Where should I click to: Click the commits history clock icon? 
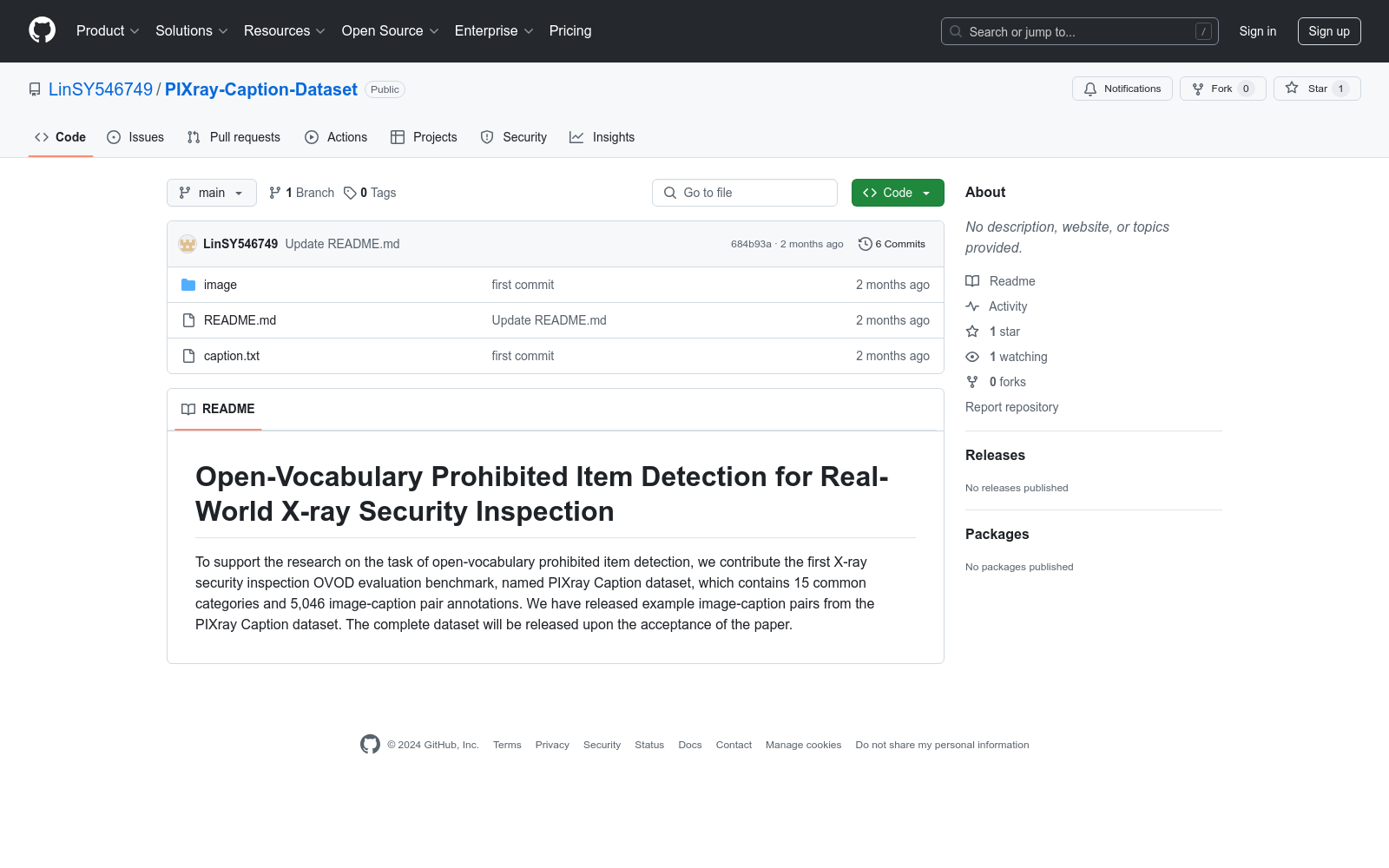tap(865, 244)
